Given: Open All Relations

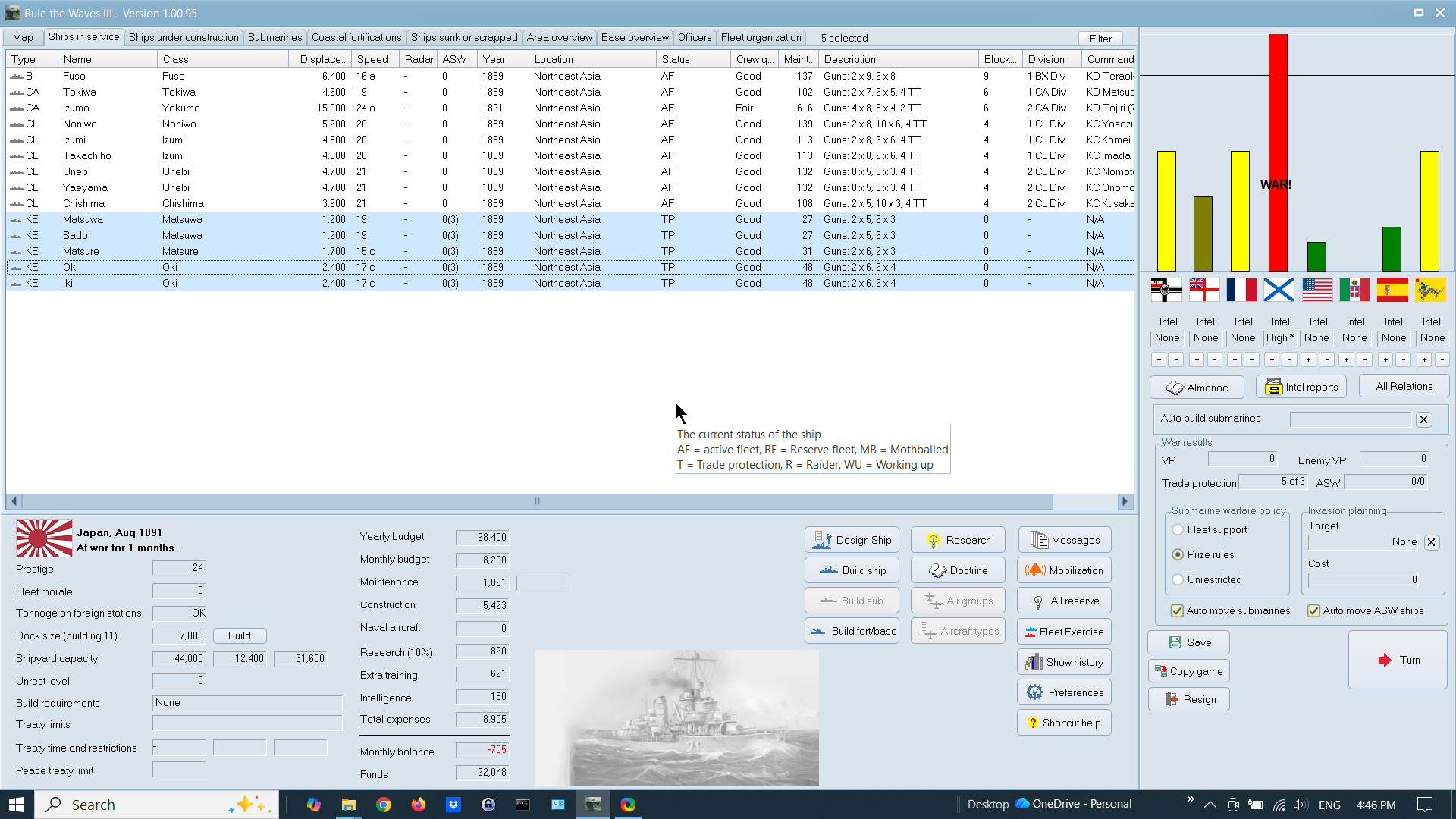Looking at the screenshot, I should [x=1404, y=387].
